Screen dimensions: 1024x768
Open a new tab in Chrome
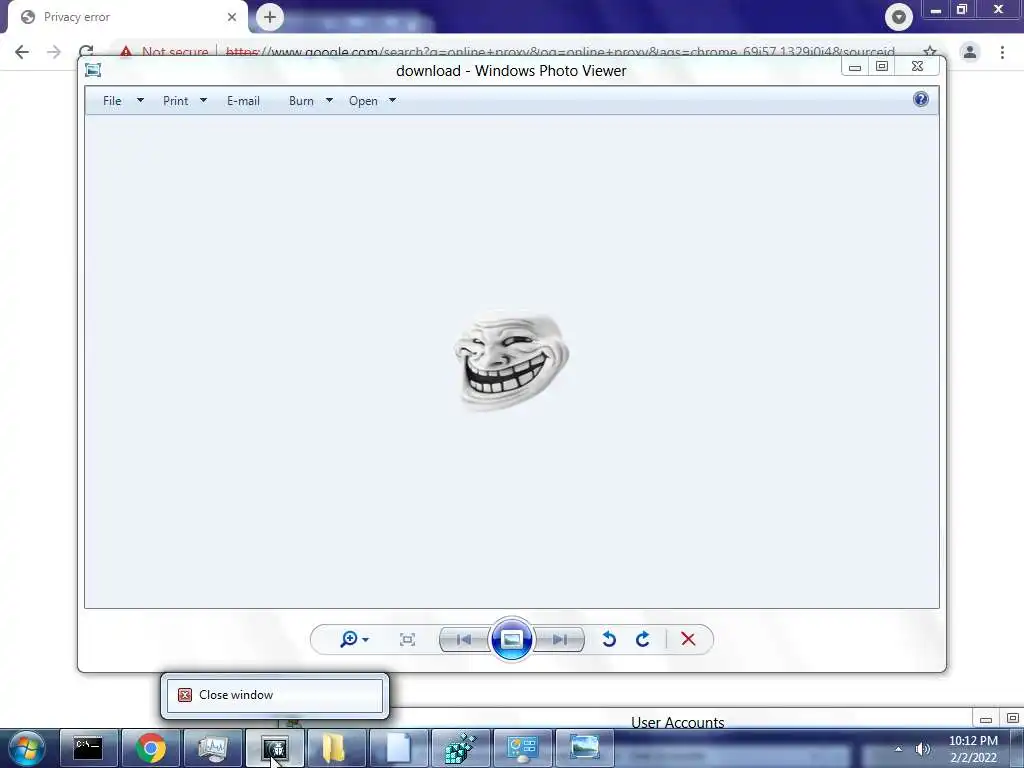pyautogui.click(x=270, y=17)
